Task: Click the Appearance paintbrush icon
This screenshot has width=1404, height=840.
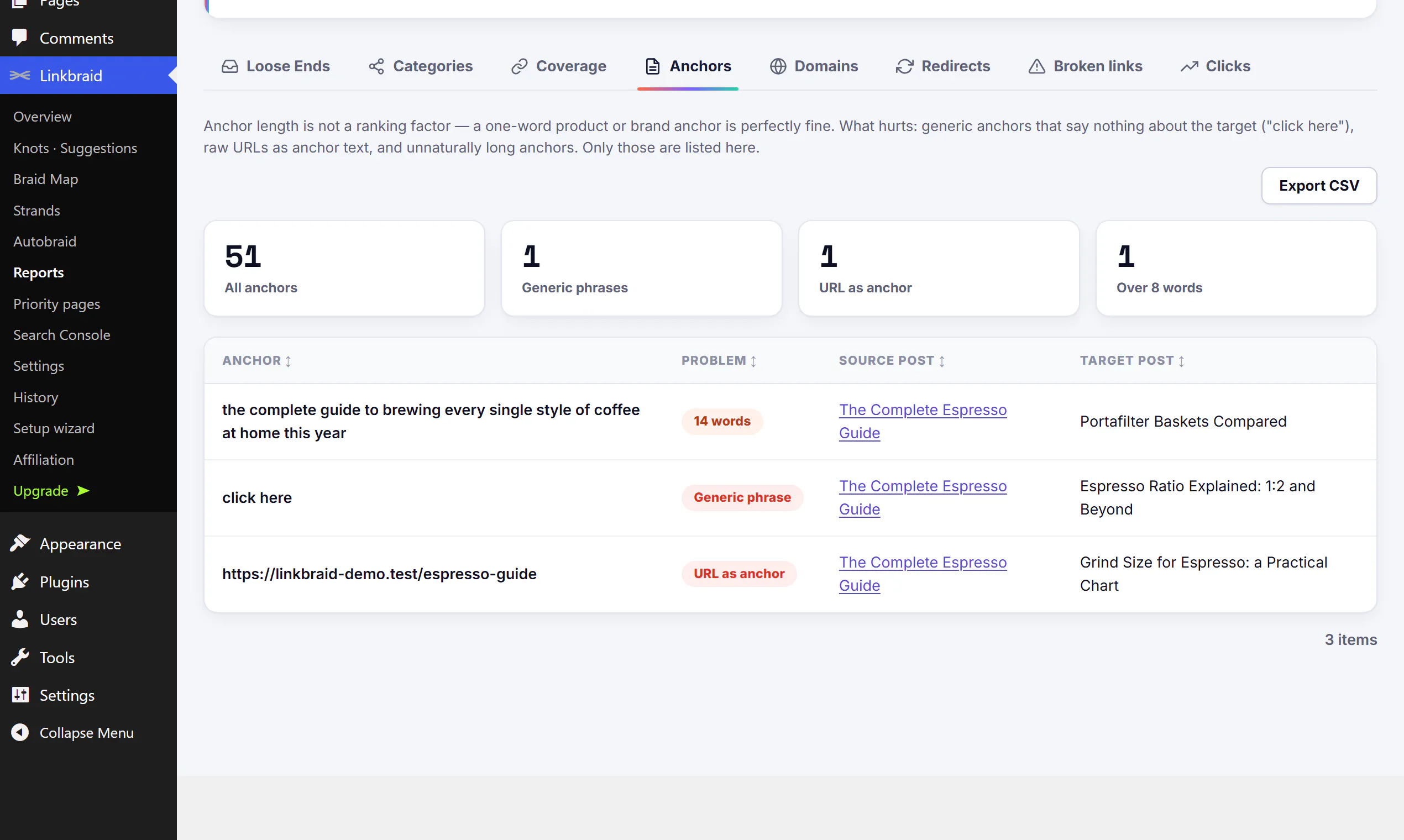Action: 20,543
